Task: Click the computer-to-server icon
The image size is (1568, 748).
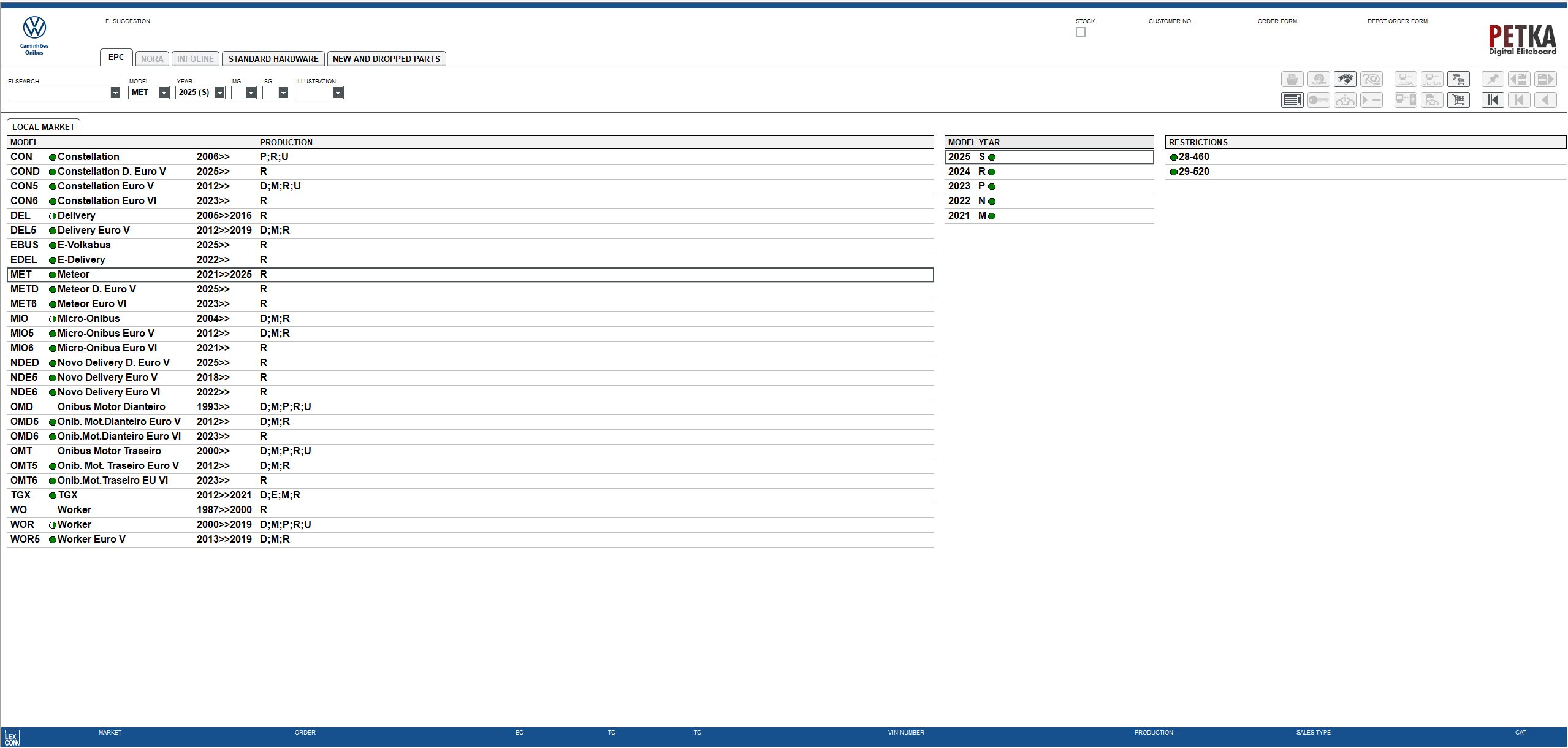Action: point(1406,100)
